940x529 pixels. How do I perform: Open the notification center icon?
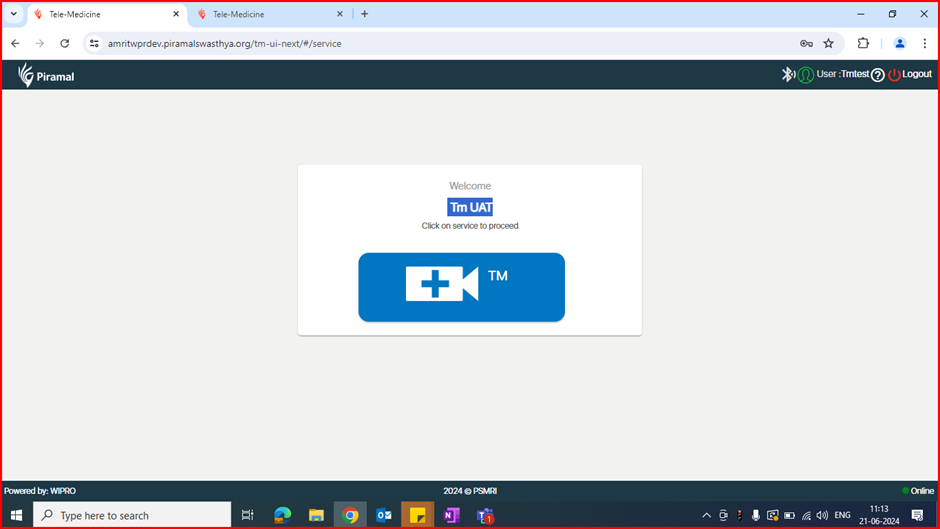pos(917,515)
